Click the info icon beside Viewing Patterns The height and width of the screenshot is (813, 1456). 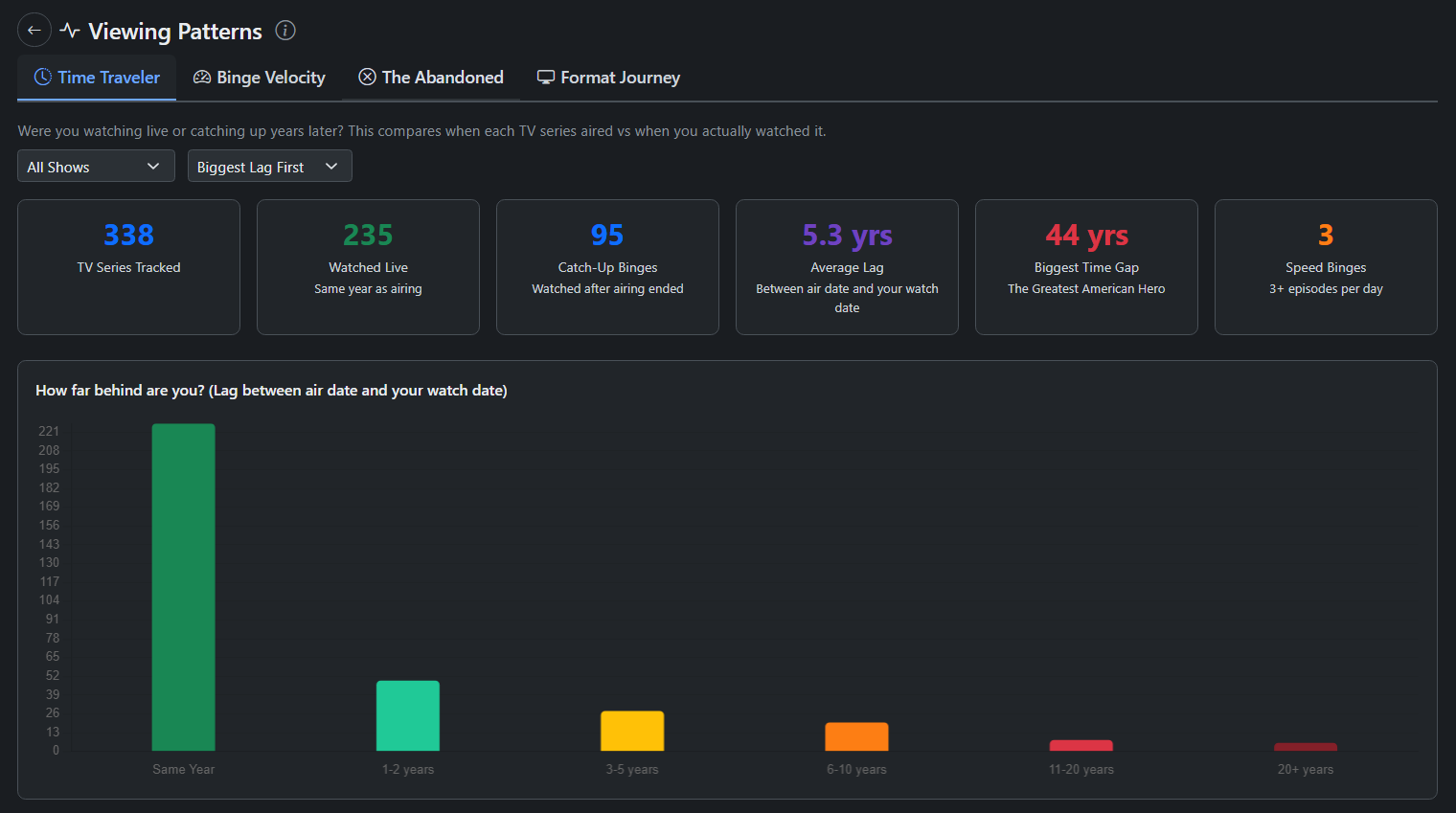pyautogui.click(x=285, y=31)
